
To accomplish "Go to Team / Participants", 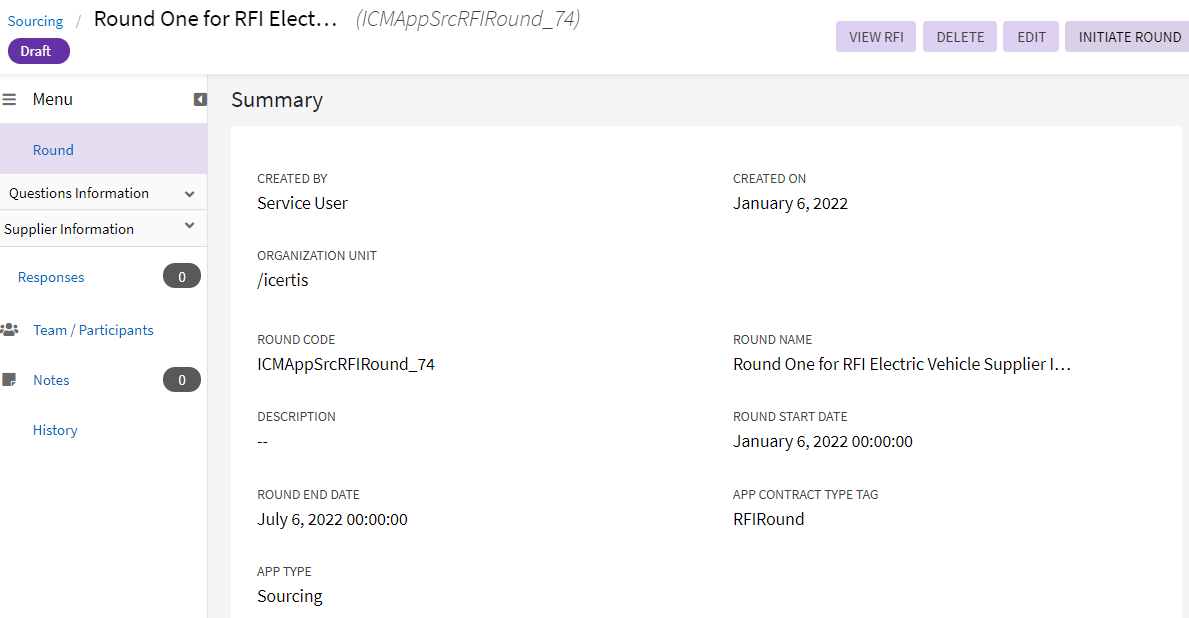I will [x=93, y=330].
